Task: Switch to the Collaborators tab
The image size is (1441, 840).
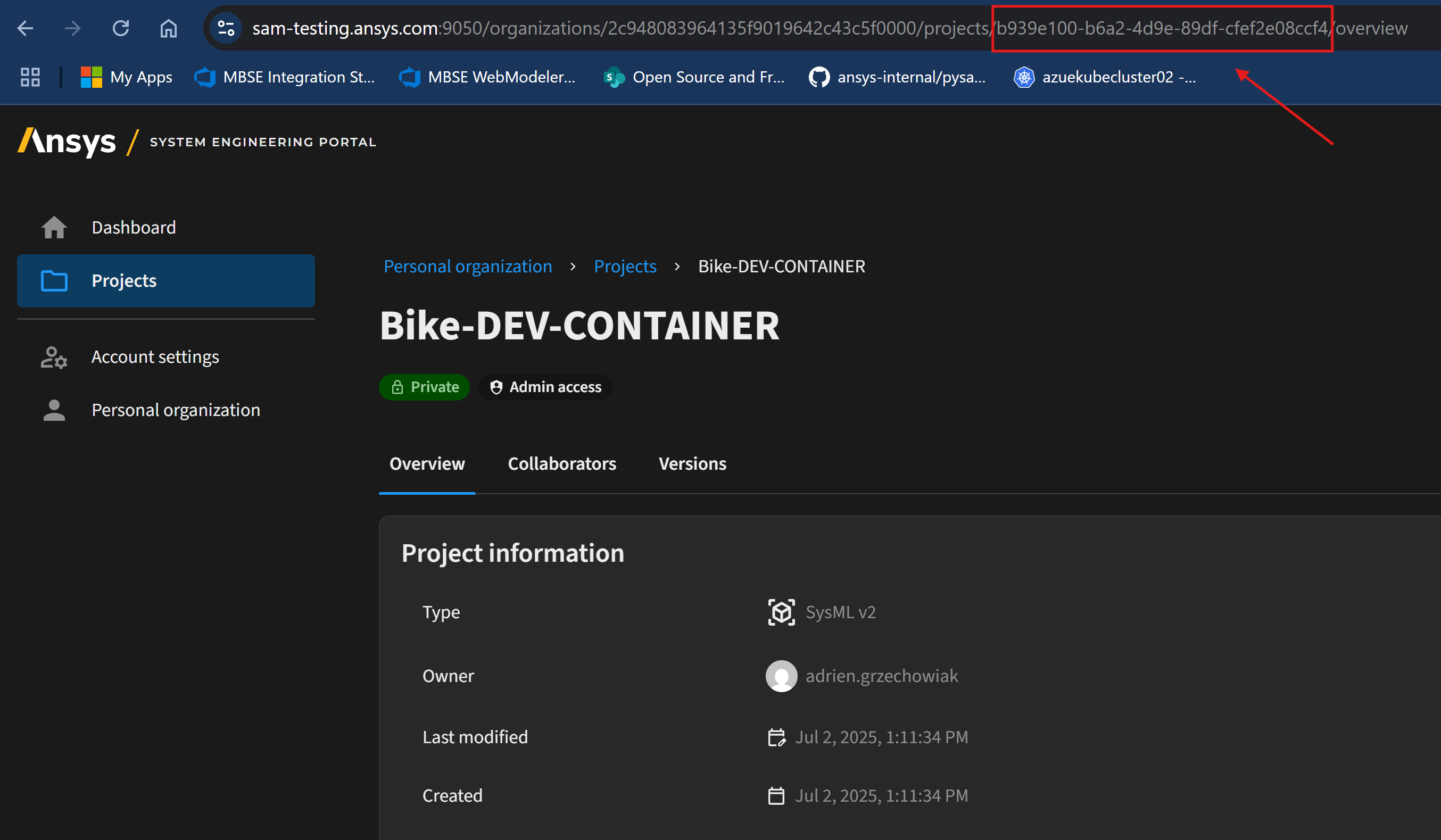Action: coord(562,464)
